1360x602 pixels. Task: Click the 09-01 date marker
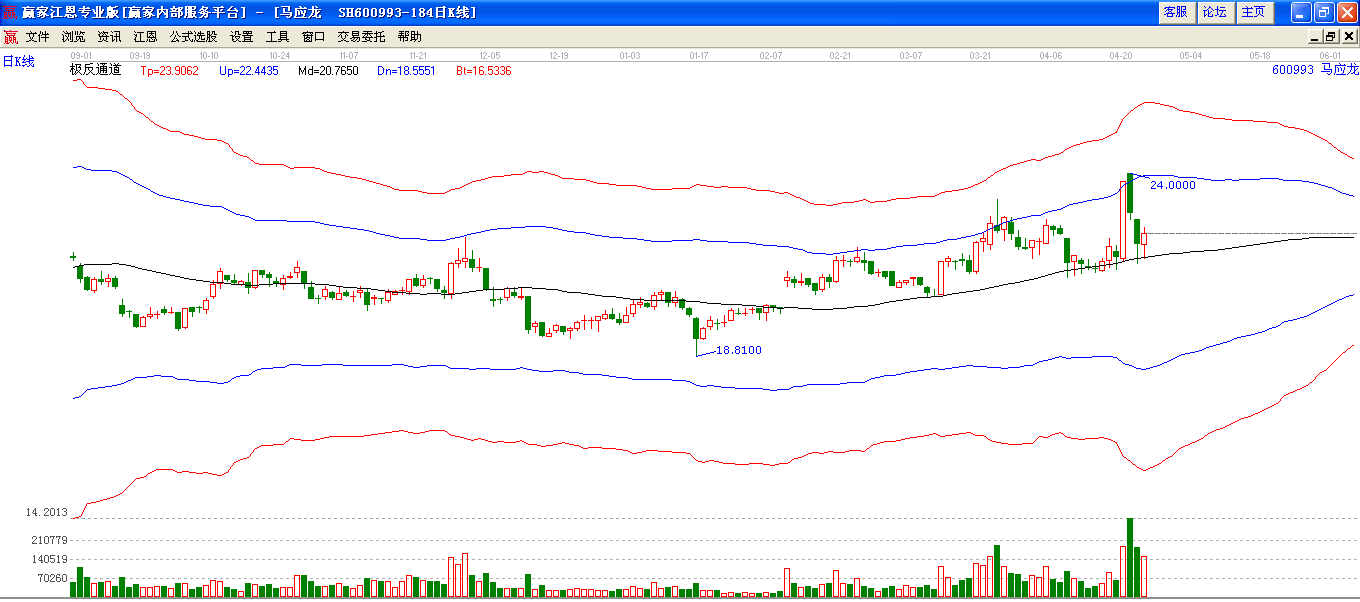(x=81, y=56)
